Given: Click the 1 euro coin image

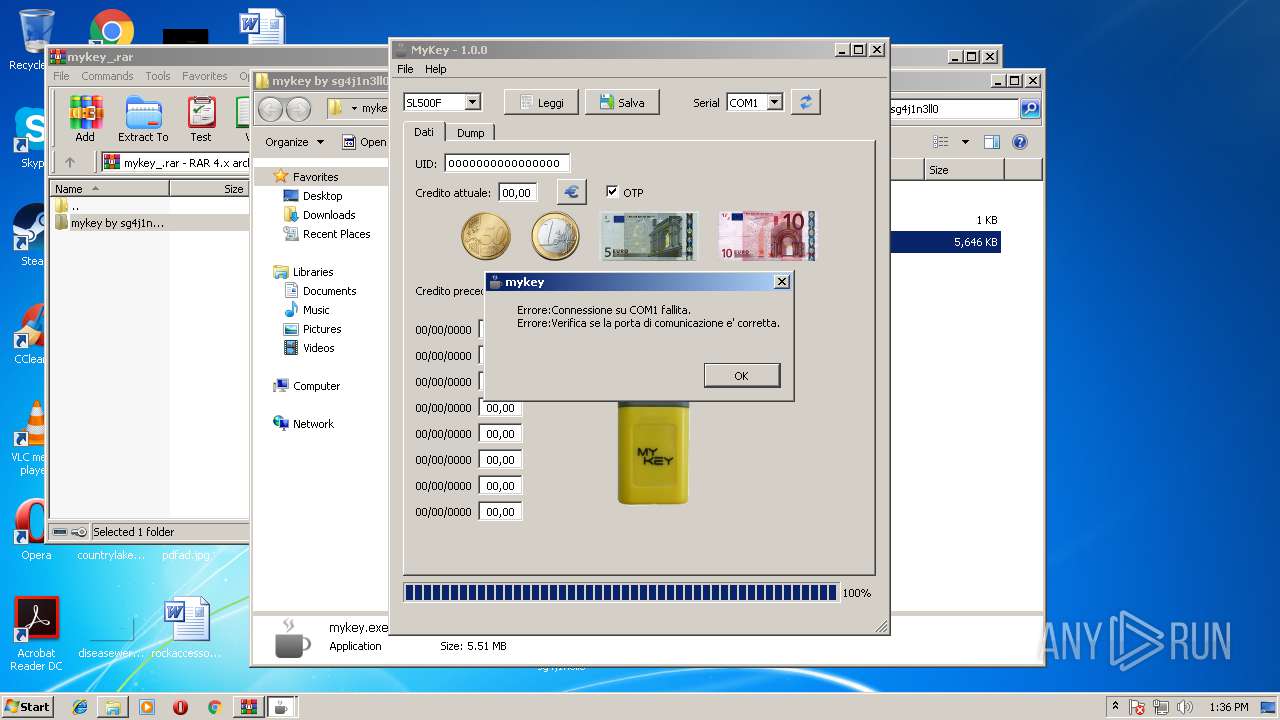Looking at the screenshot, I should [x=555, y=237].
